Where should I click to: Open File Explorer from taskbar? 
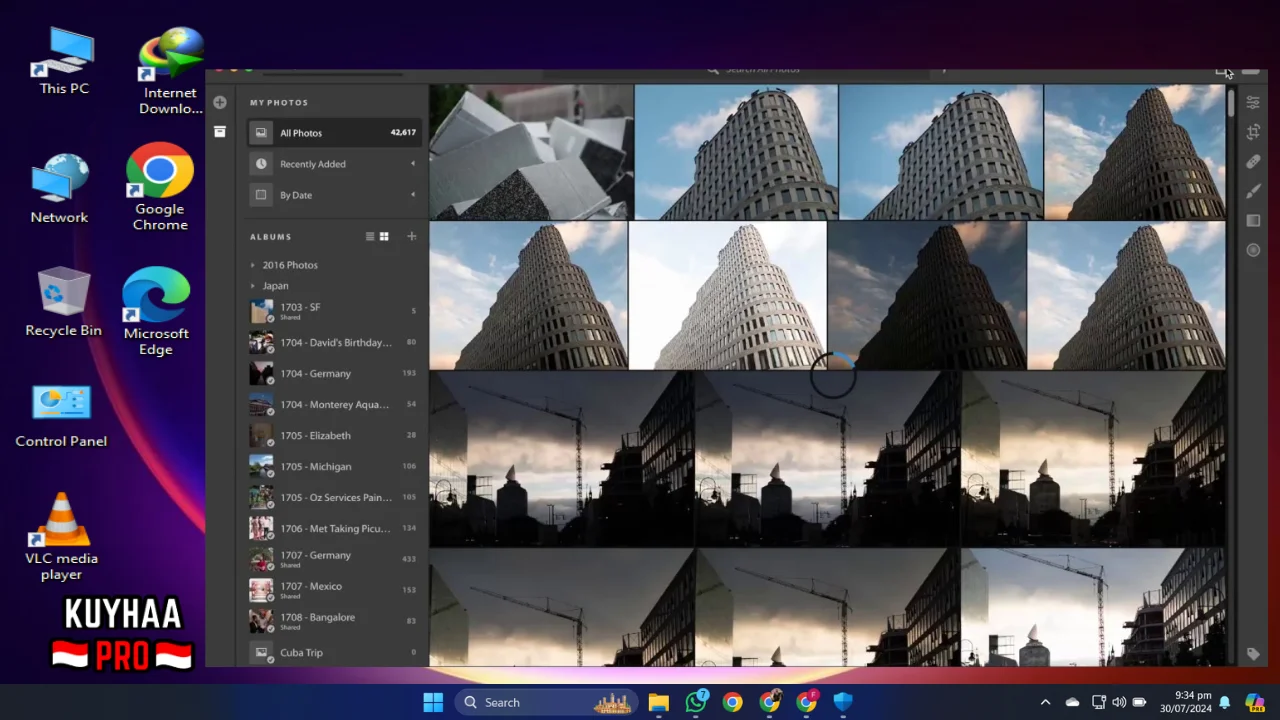(658, 702)
